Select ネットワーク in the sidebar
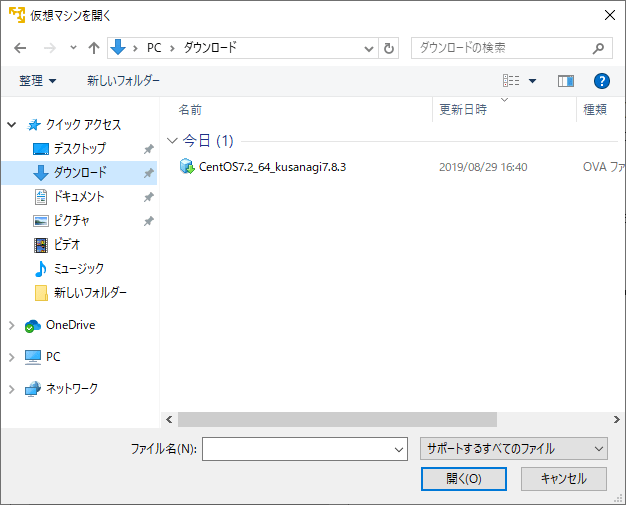The height and width of the screenshot is (505, 626). click(72, 389)
